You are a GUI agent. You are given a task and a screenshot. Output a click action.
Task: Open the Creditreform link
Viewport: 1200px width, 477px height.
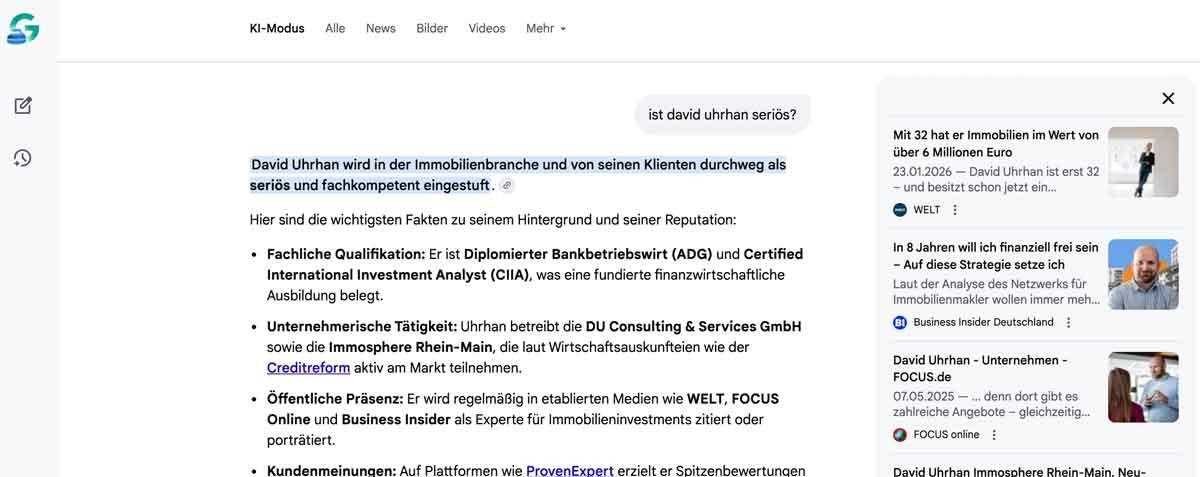[x=308, y=368]
